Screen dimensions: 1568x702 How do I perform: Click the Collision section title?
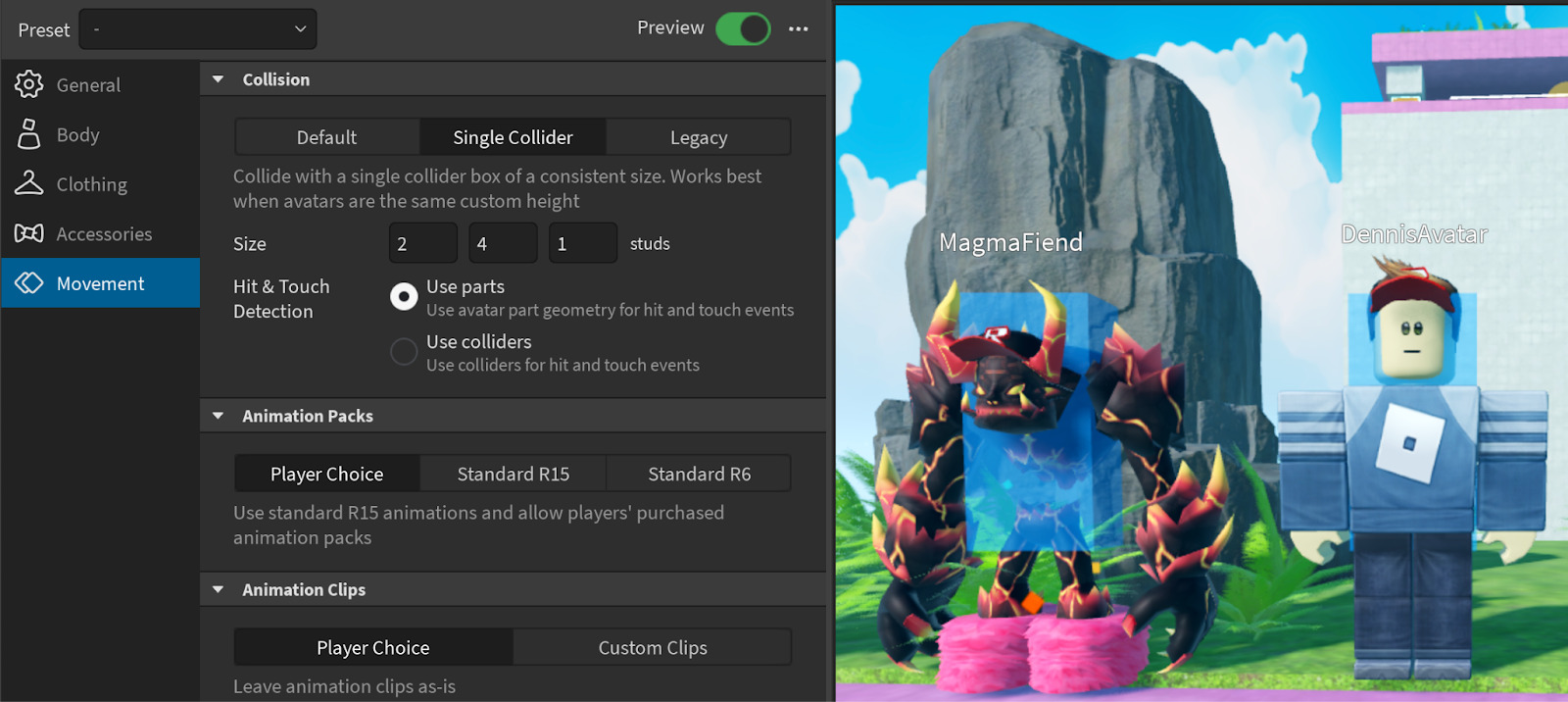click(276, 79)
